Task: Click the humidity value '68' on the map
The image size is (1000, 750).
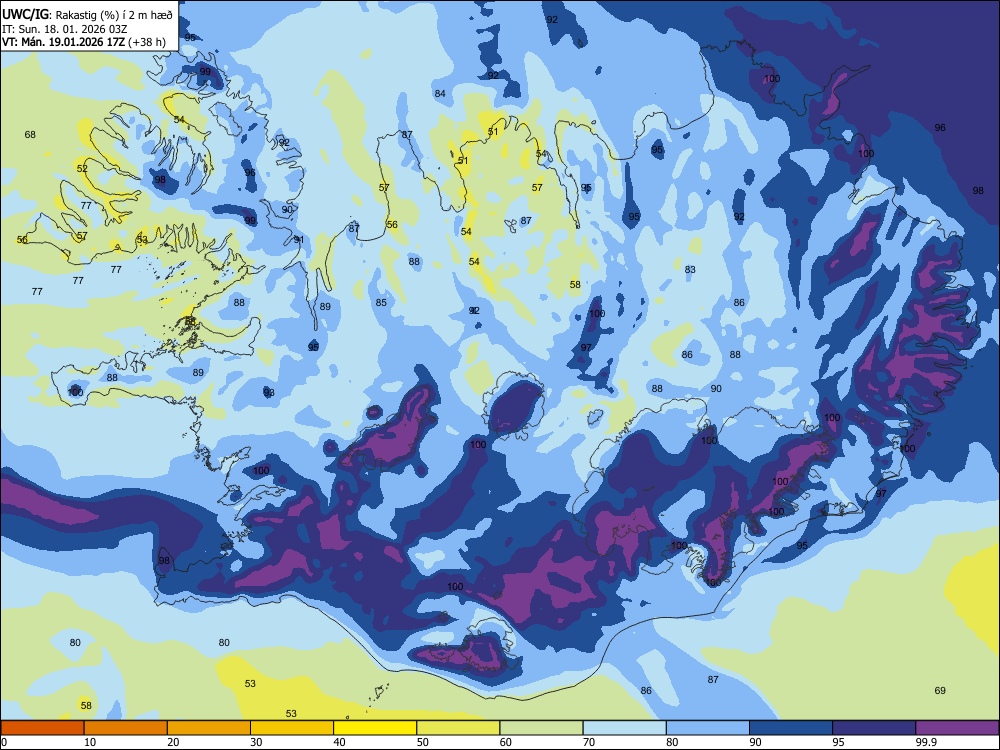Action: coord(30,135)
